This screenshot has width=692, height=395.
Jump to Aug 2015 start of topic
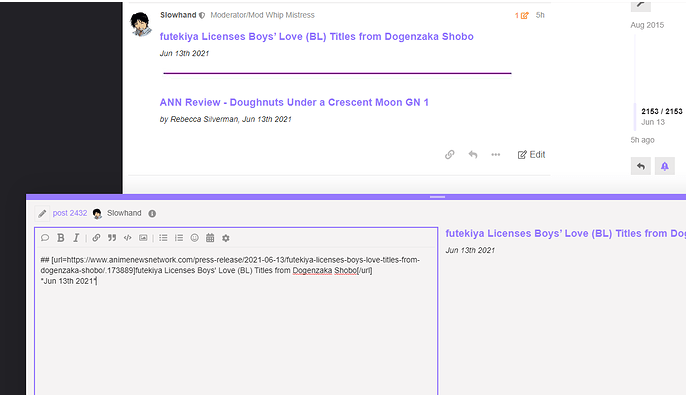tap(647, 25)
